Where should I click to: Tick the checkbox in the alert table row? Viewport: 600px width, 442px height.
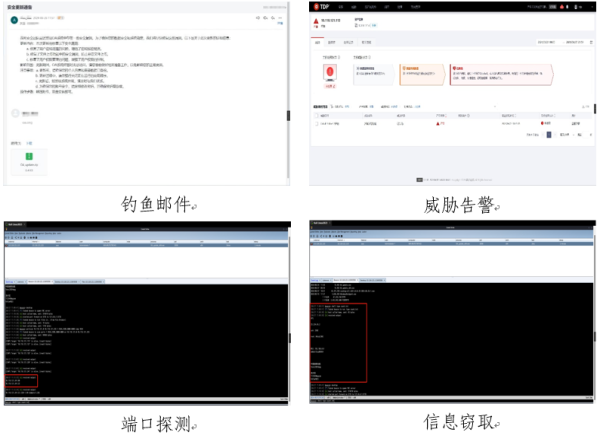coord(317,124)
